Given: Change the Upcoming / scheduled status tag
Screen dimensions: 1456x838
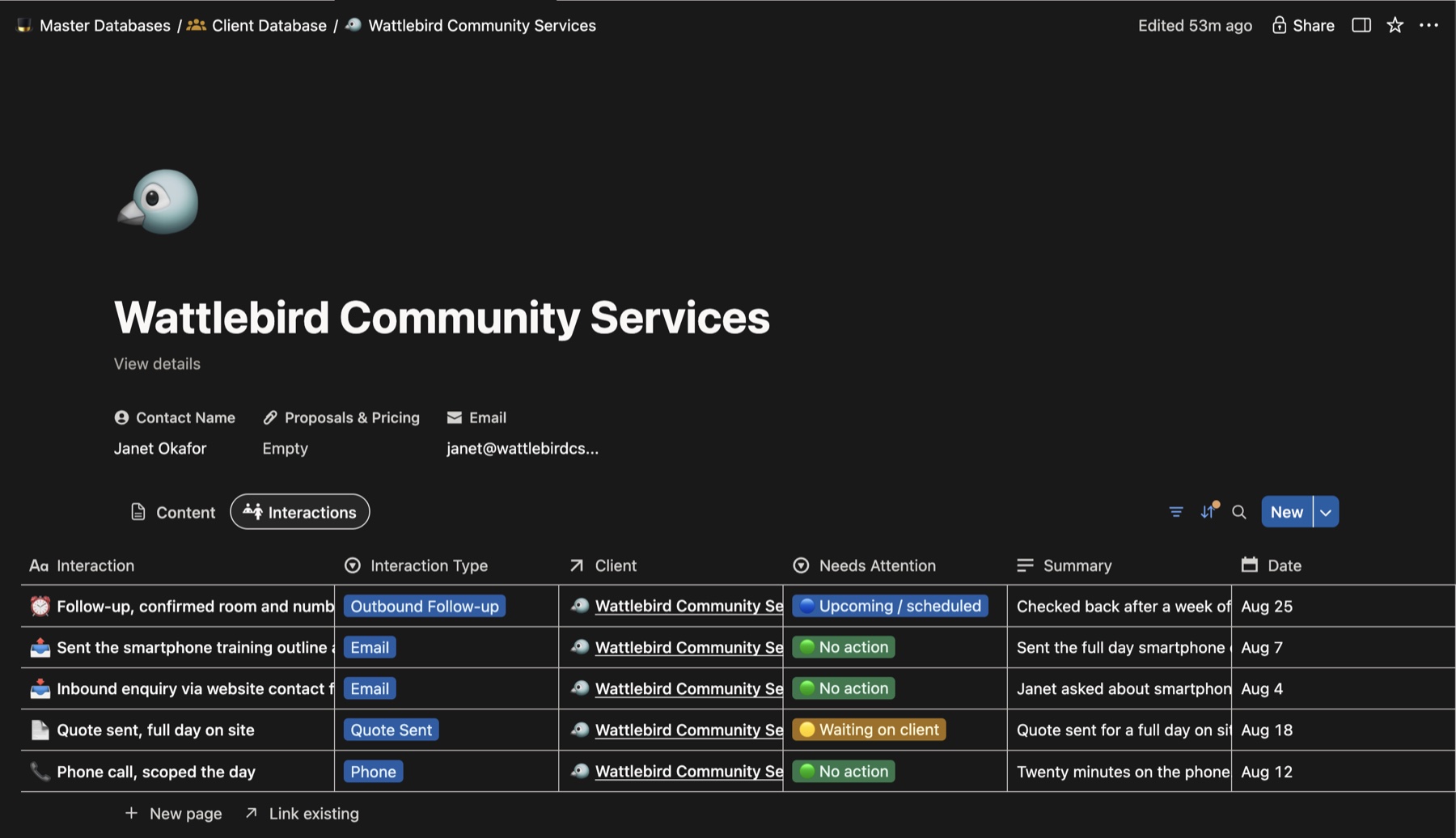Looking at the screenshot, I should (890, 606).
